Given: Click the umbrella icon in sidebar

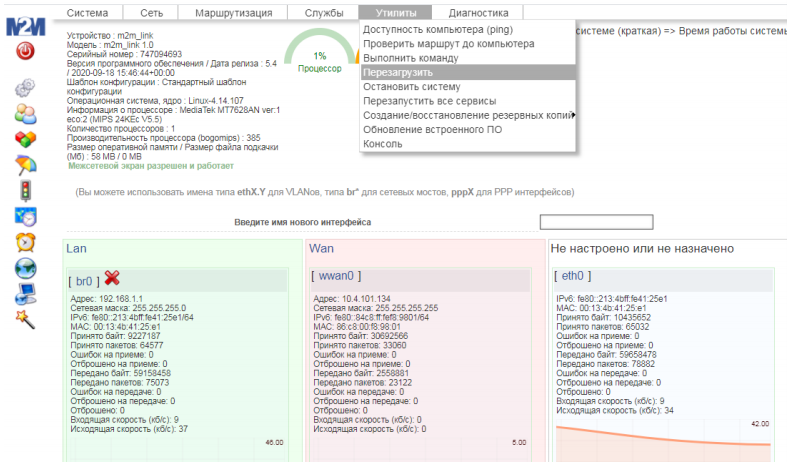Looking at the screenshot, I should coord(26,164).
